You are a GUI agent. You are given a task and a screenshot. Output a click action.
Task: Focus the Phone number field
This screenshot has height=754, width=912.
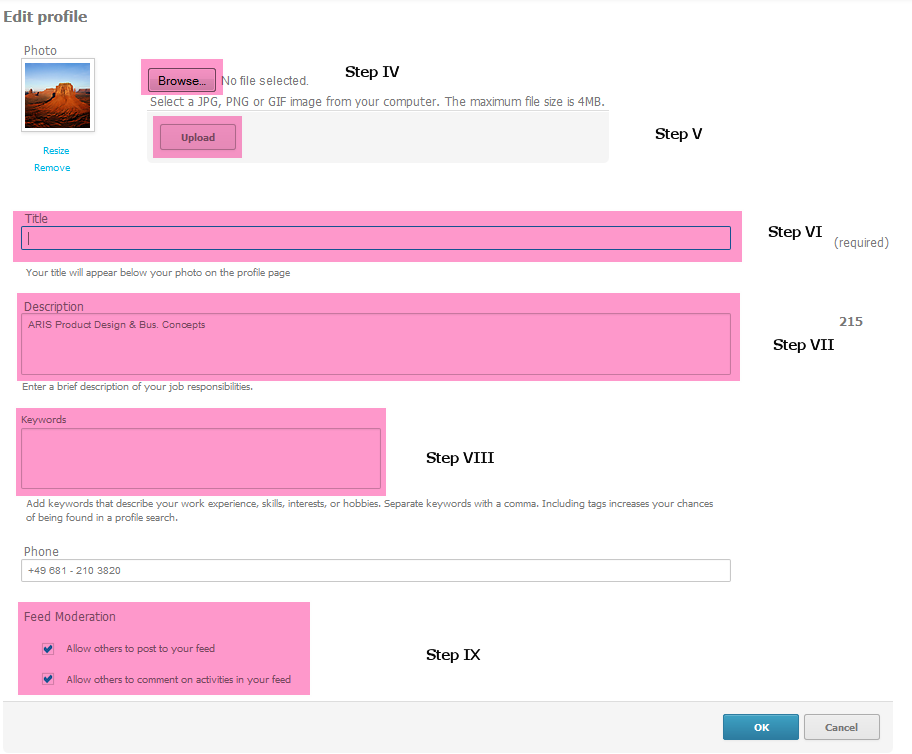coord(376,571)
